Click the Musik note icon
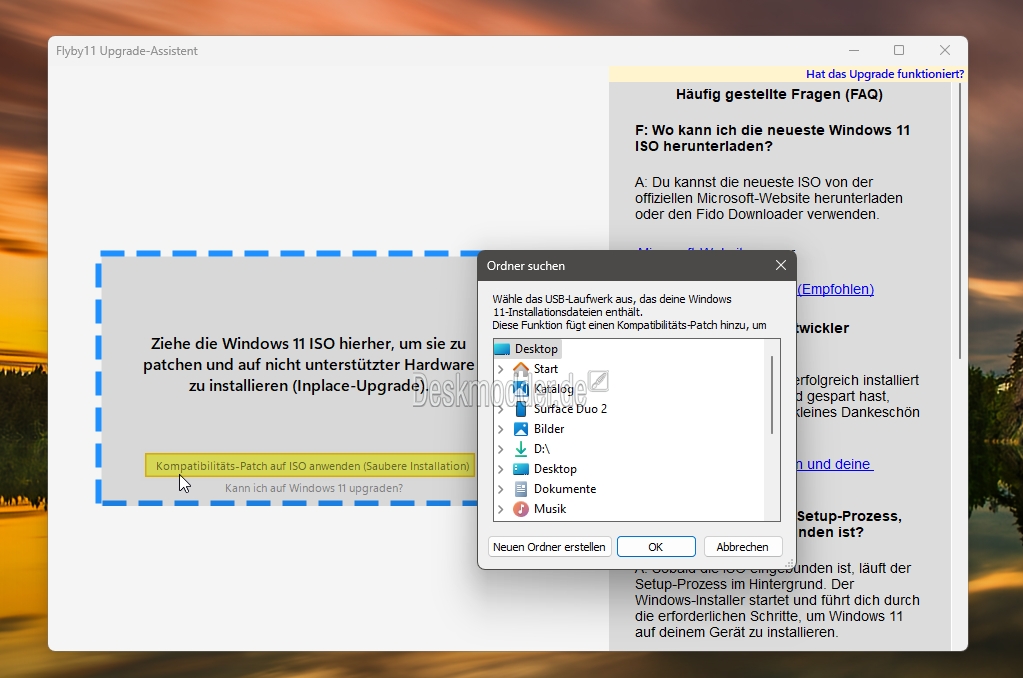 [x=521, y=509]
